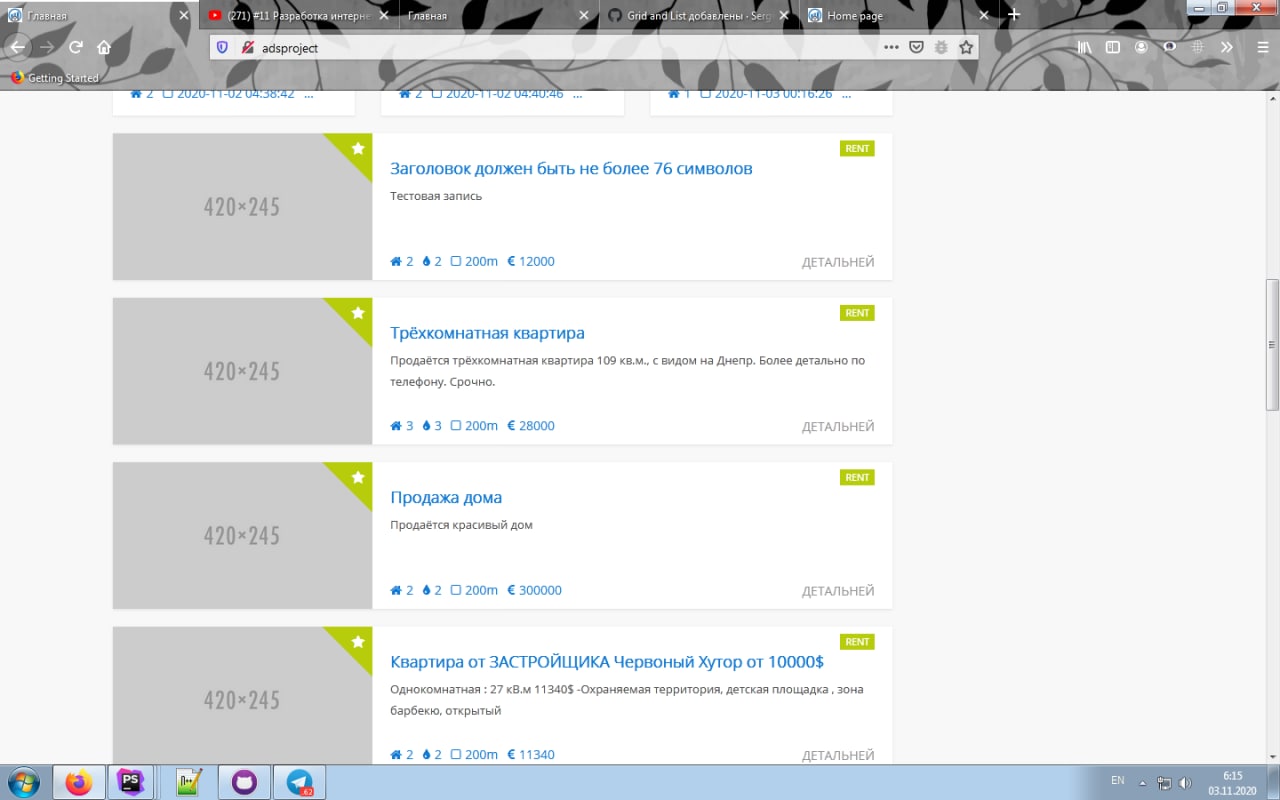Screen dimensions: 1280x800
Task: Show hidden tray icons arrow
Action: tap(1142, 782)
